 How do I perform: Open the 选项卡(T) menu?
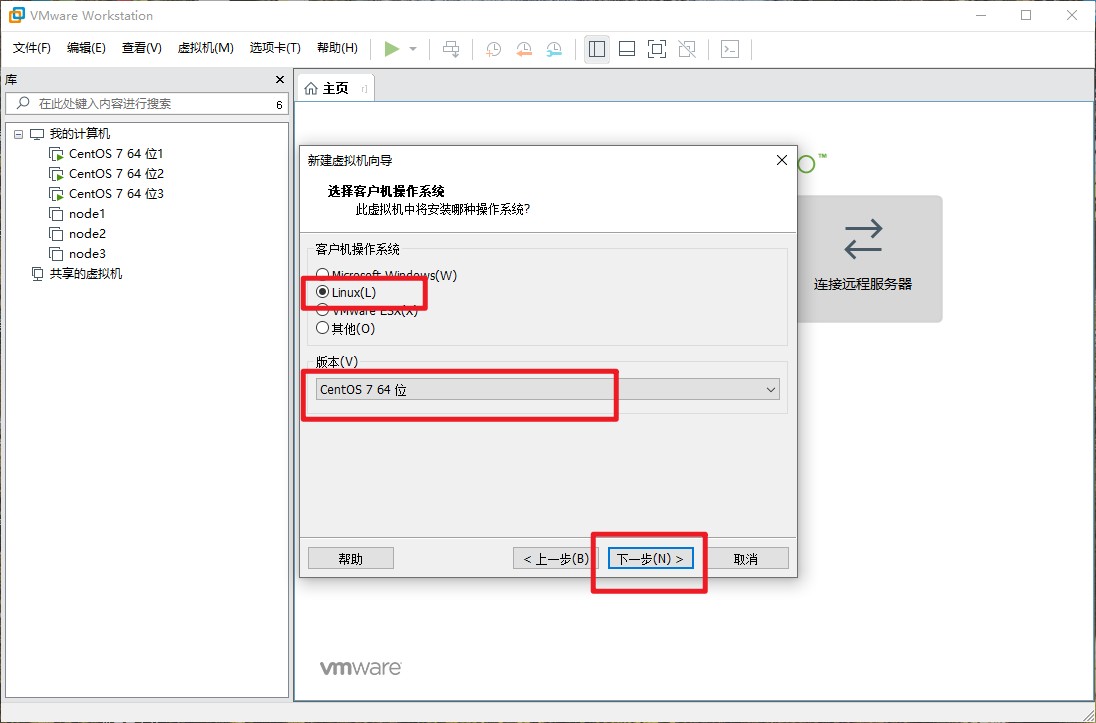[x=275, y=48]
